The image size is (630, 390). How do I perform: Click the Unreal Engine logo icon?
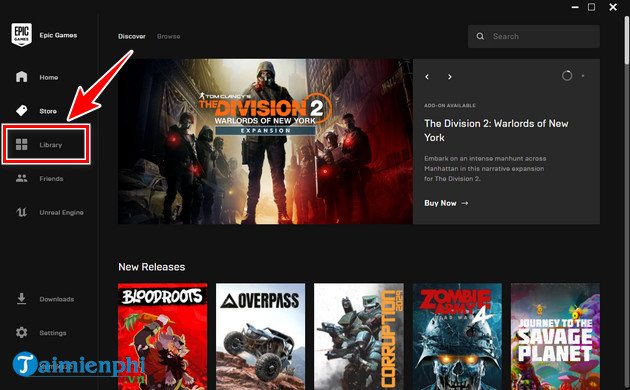(21, 212)
